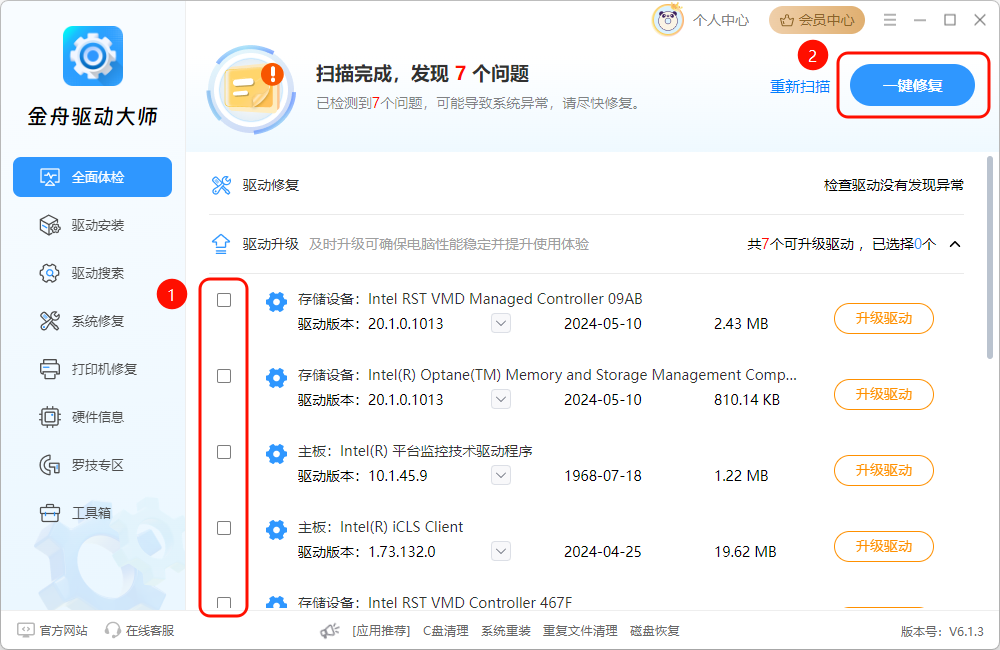
Task: Click the scan result warning illustration
Action: tap(251, 89)
